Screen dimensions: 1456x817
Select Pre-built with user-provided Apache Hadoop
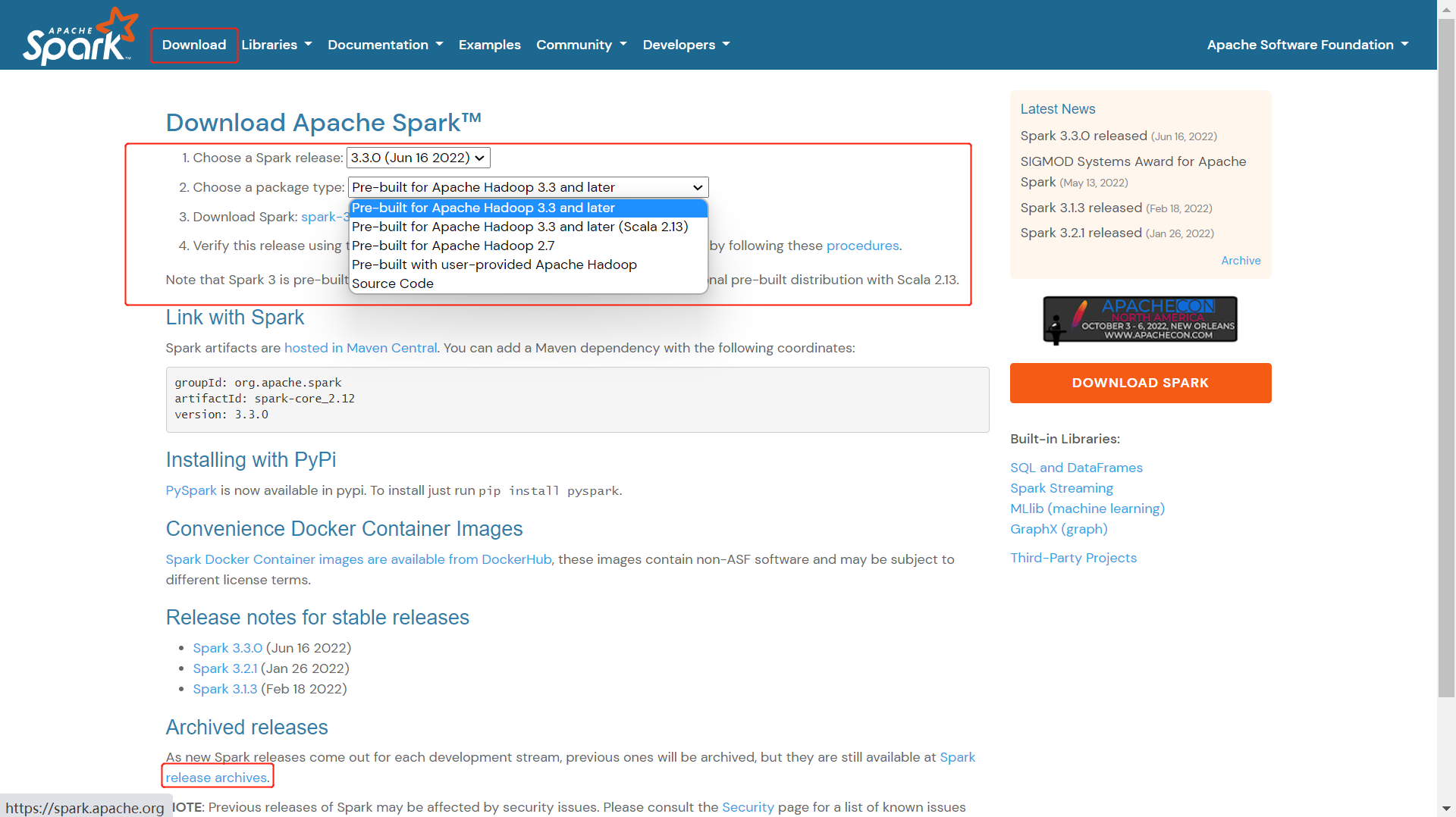click(x=528, y=265)
